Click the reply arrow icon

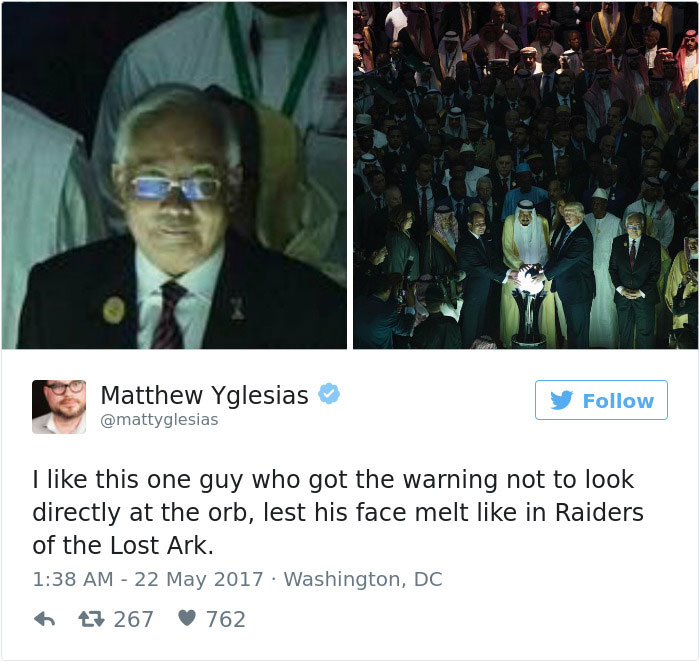(45, 619)
